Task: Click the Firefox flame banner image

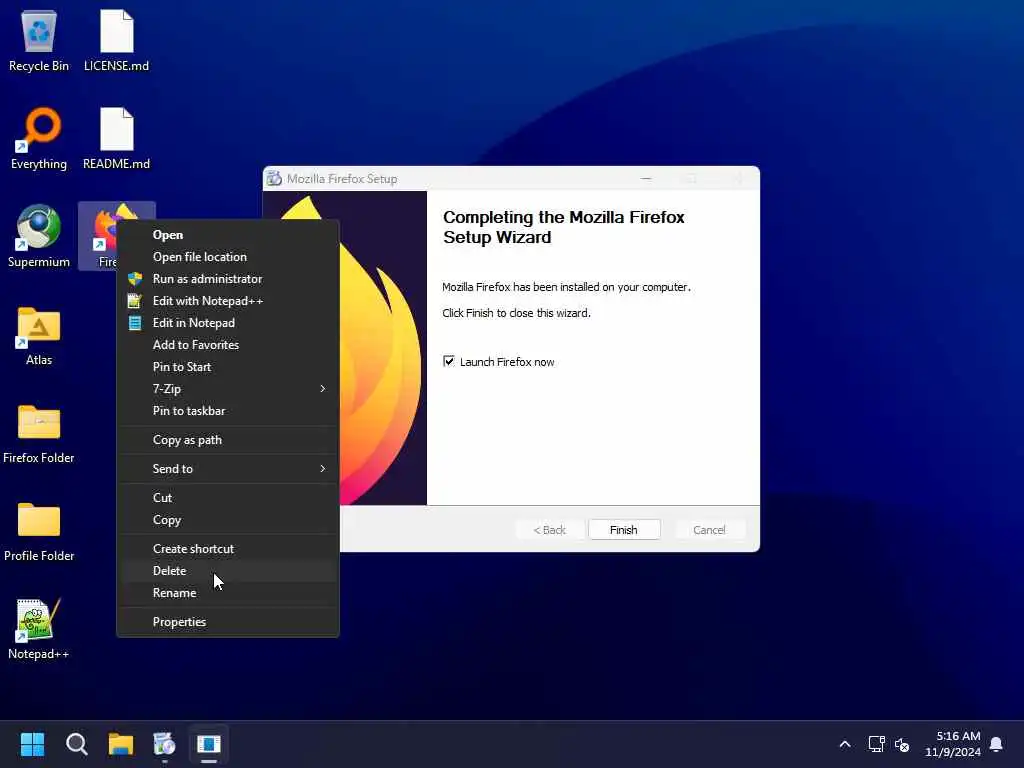Action: click(x=383, y=347)
